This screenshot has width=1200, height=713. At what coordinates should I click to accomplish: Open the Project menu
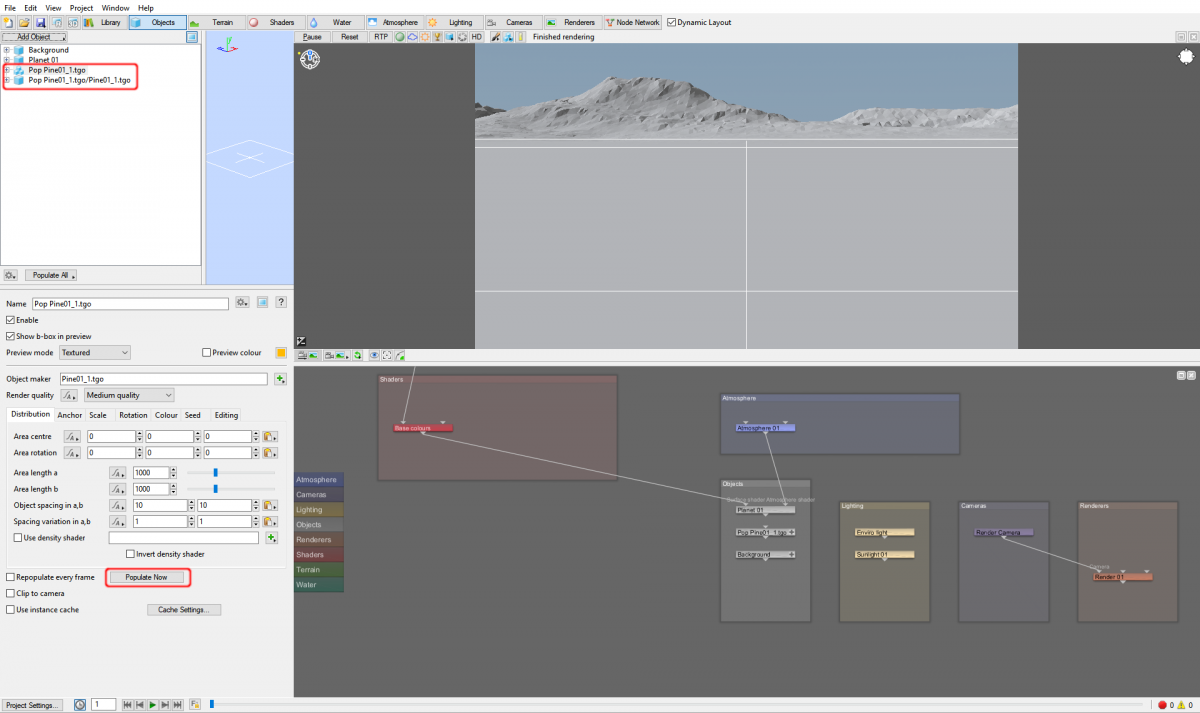(x=81, y=7)
